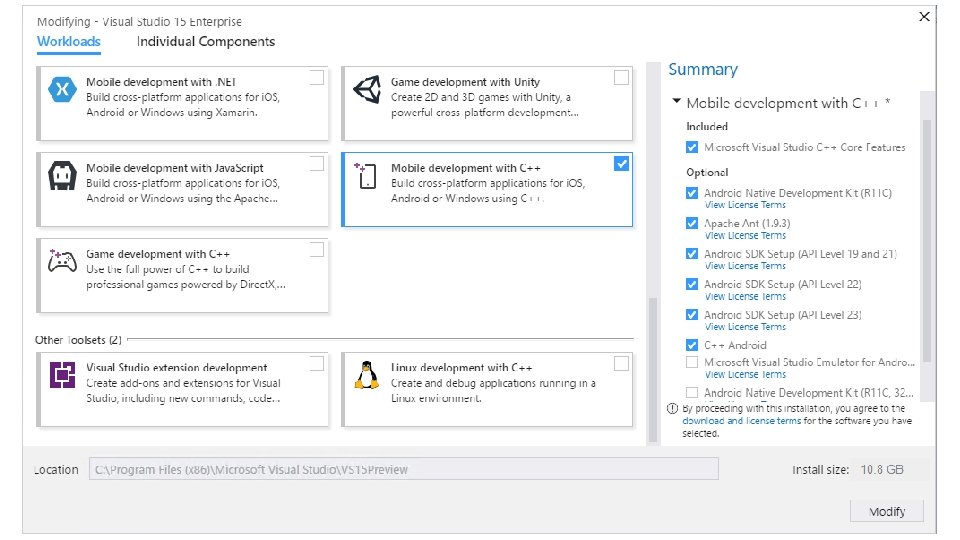Collapse the Mobile development with C++ summary section
960x540 pixels.
[x=677, y=102]
